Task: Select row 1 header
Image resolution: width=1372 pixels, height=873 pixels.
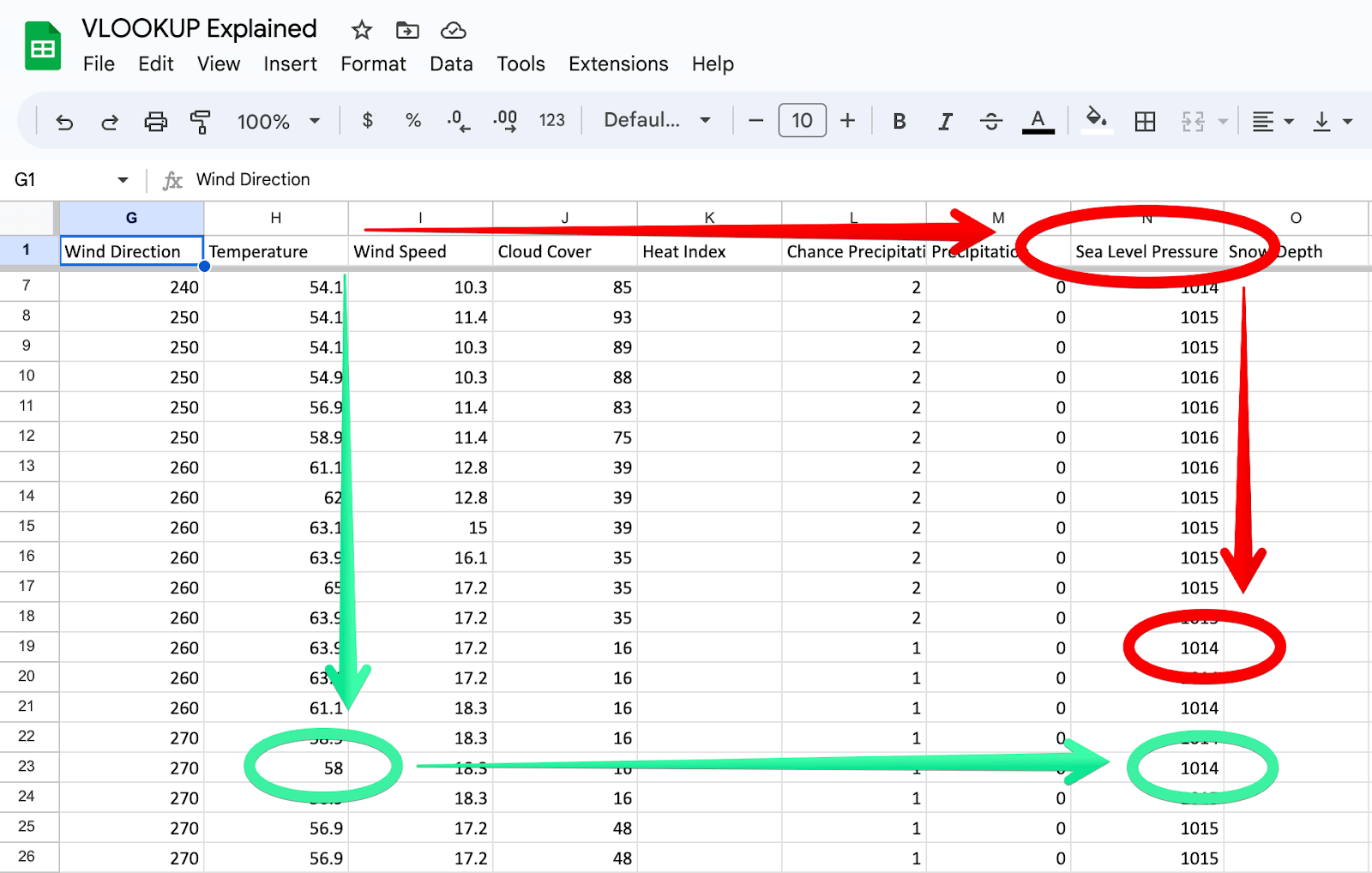Action: 27,250
